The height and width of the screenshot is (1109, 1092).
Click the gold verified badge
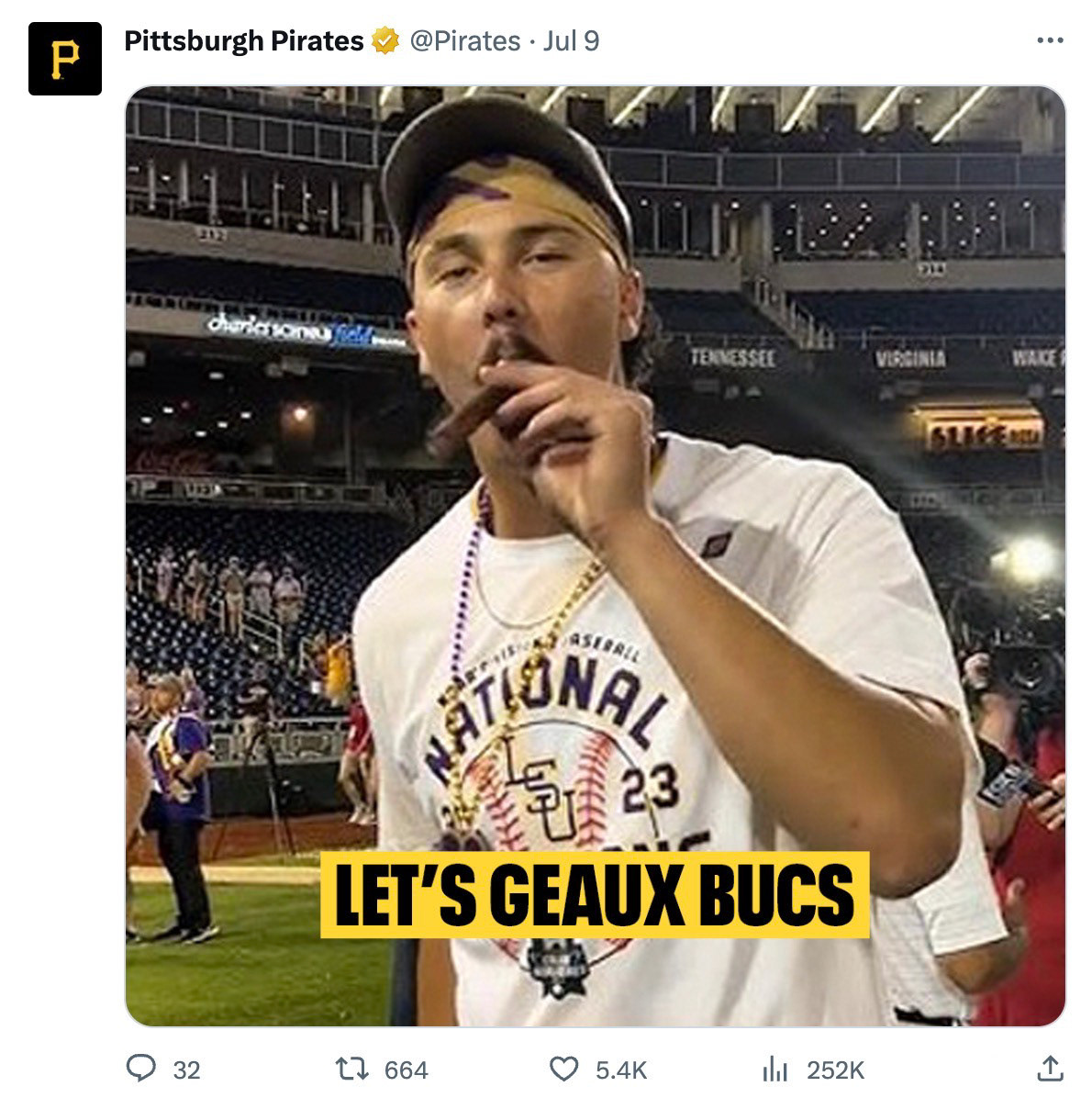(384, 41)
